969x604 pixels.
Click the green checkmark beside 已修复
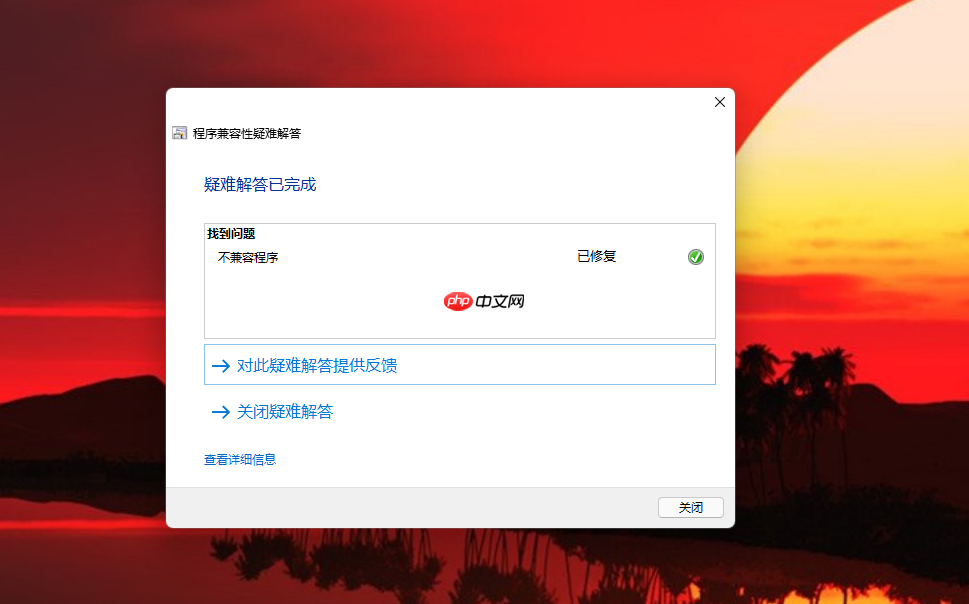(x=696, y=257)
